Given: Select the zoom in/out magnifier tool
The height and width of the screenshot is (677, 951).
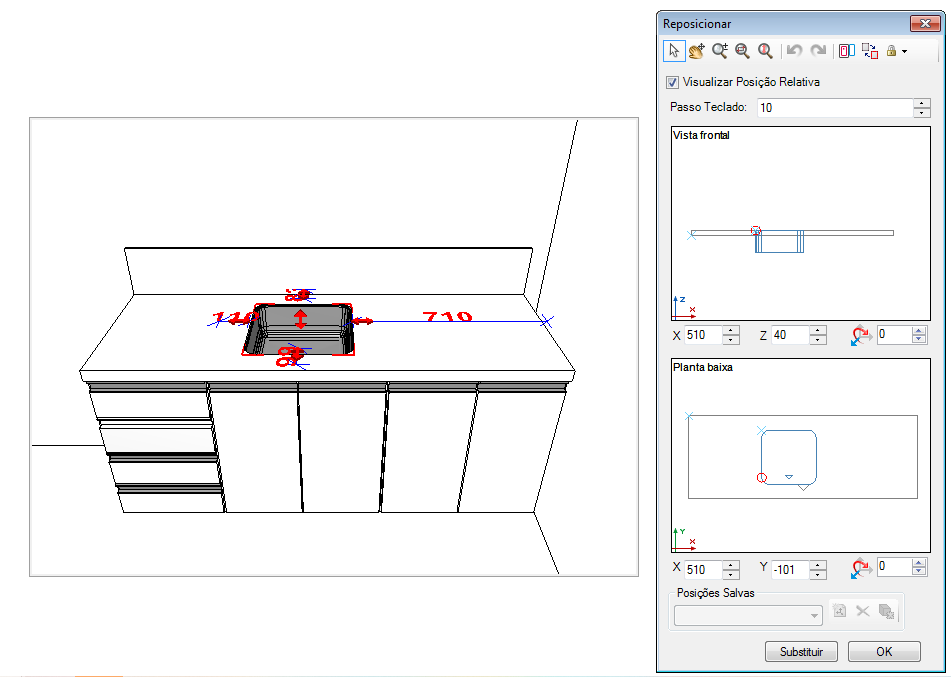Looking at the screenshot, I should point(720,51).
